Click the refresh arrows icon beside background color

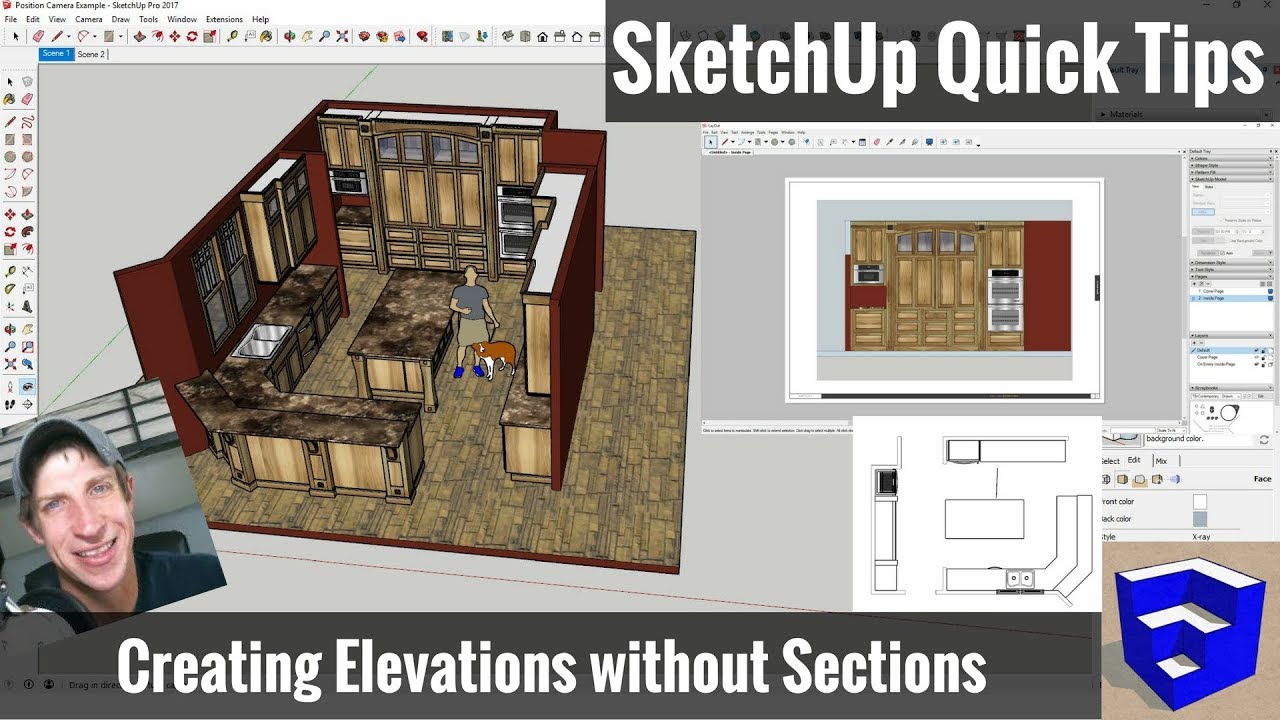click(1264, 440)
